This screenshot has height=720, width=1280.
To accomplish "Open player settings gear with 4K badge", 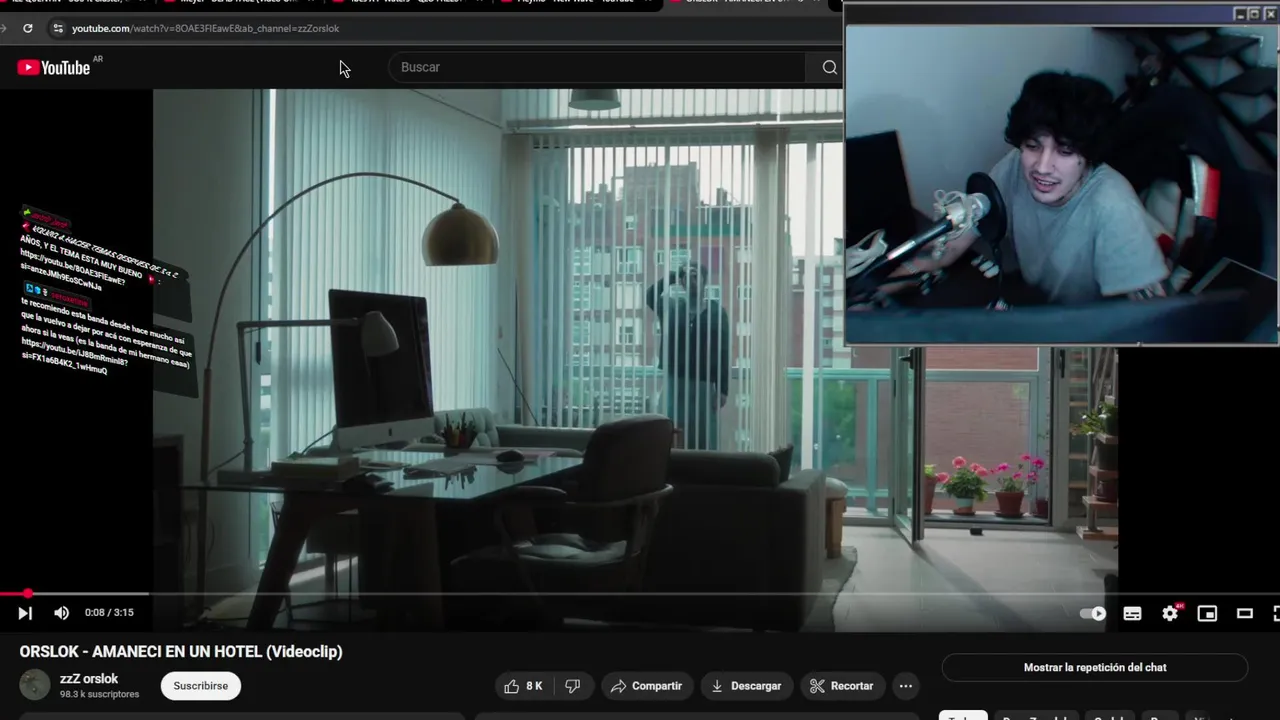I will tap(1170, 614).
